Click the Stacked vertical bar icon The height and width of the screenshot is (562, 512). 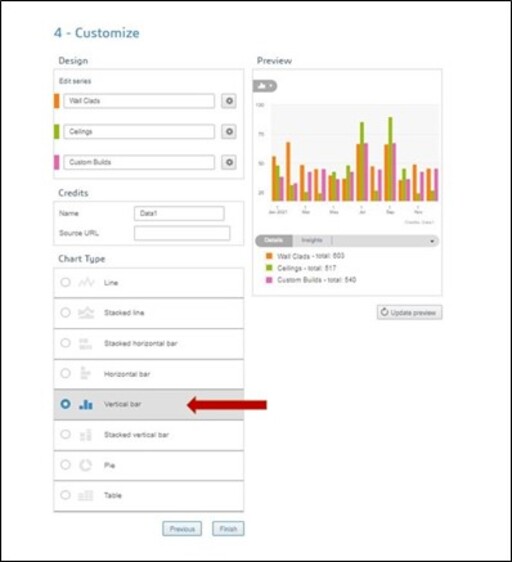(86, 434)
